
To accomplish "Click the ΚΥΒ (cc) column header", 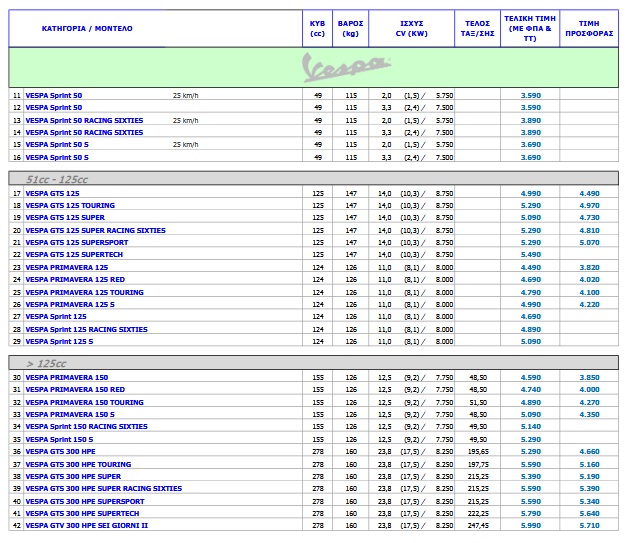I will pyautogui.click(x=317, y=29).
